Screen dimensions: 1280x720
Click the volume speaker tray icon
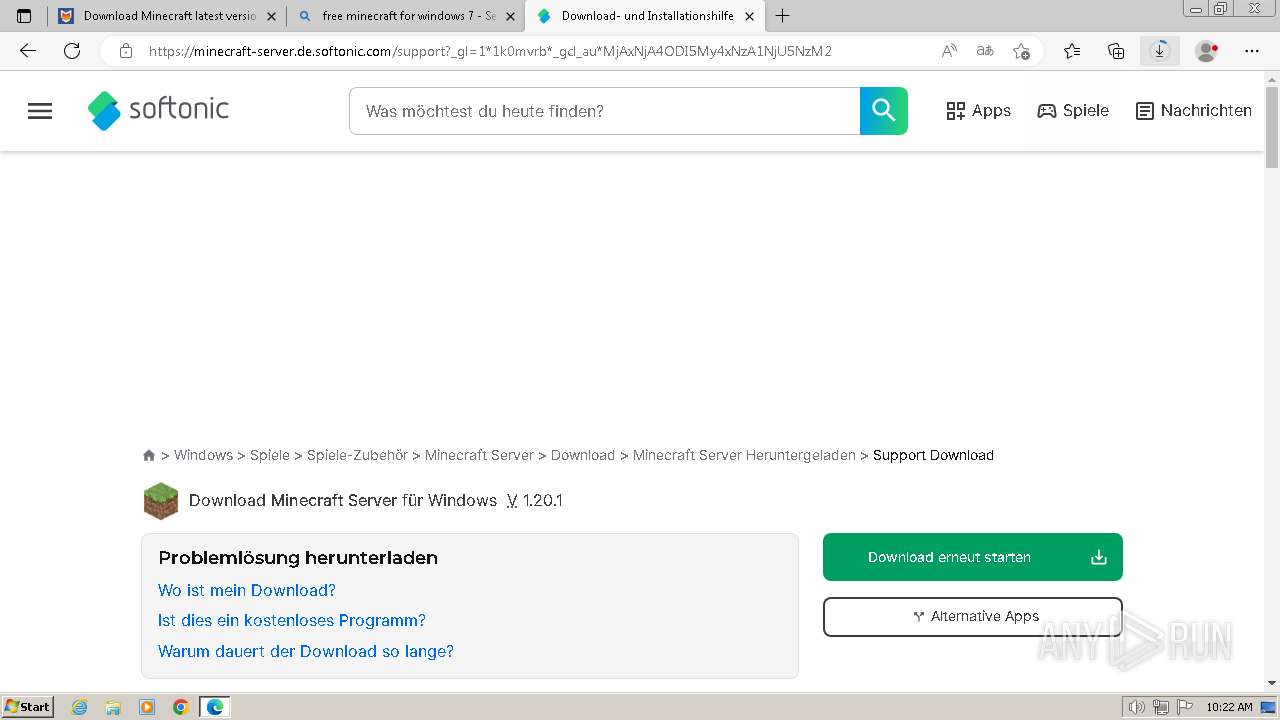click(x=1136, y=707)
